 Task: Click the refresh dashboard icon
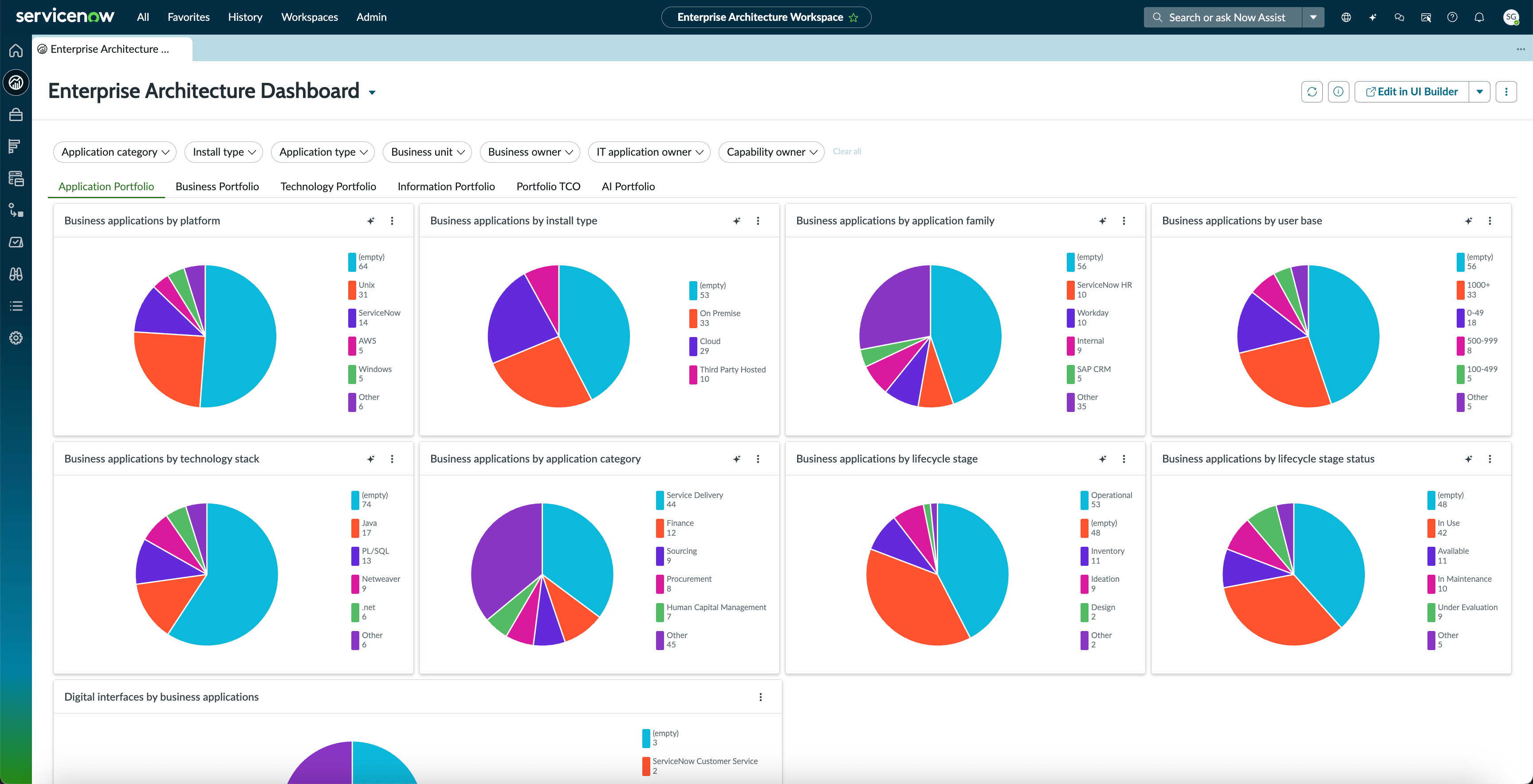(x=1312, y=92)
